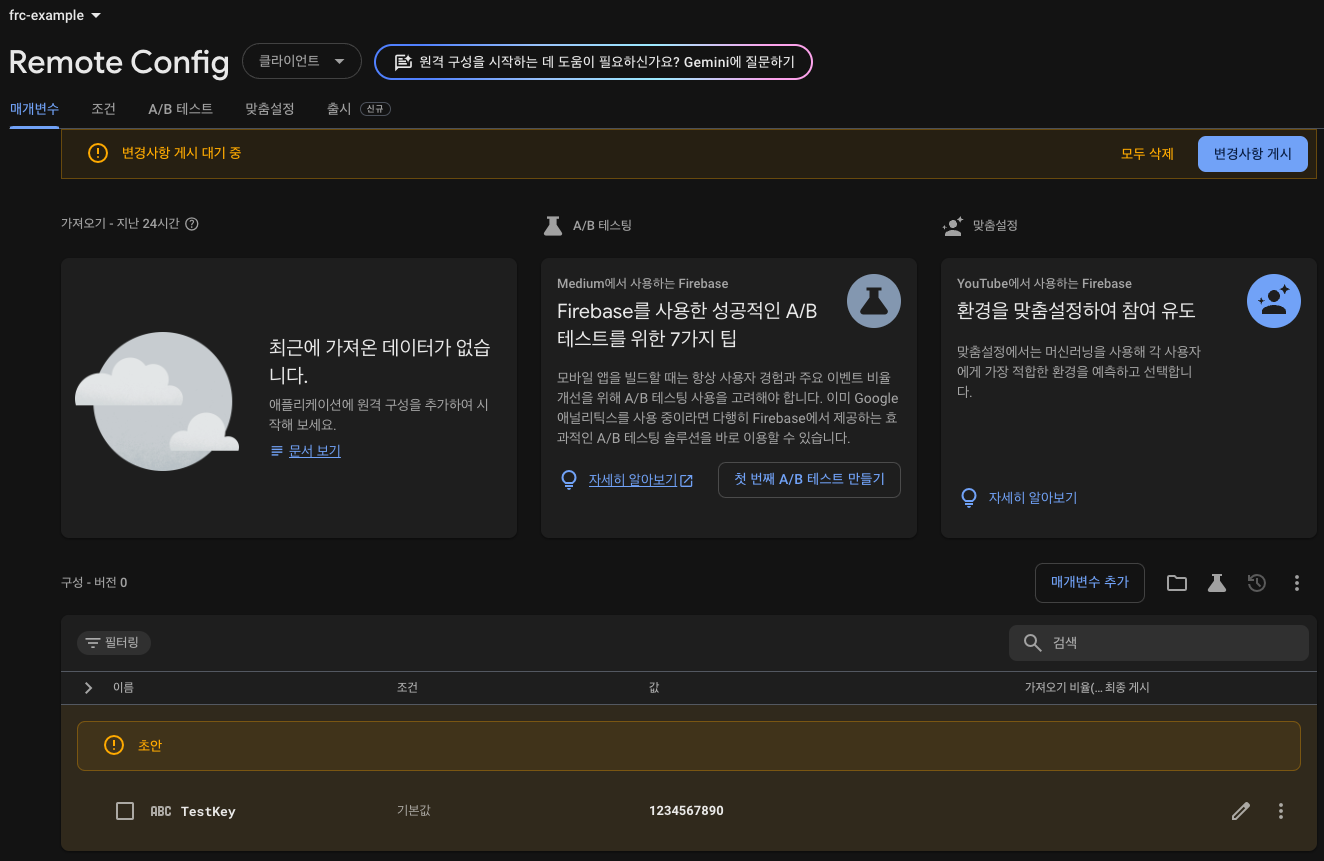This screenshot has width=1324, height=861.
Task: Expand all rows with header chevron
Action: (88, 688)
